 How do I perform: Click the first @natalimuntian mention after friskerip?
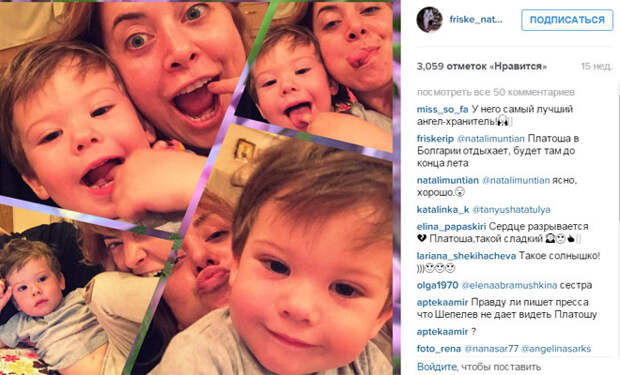pos(491,139)
